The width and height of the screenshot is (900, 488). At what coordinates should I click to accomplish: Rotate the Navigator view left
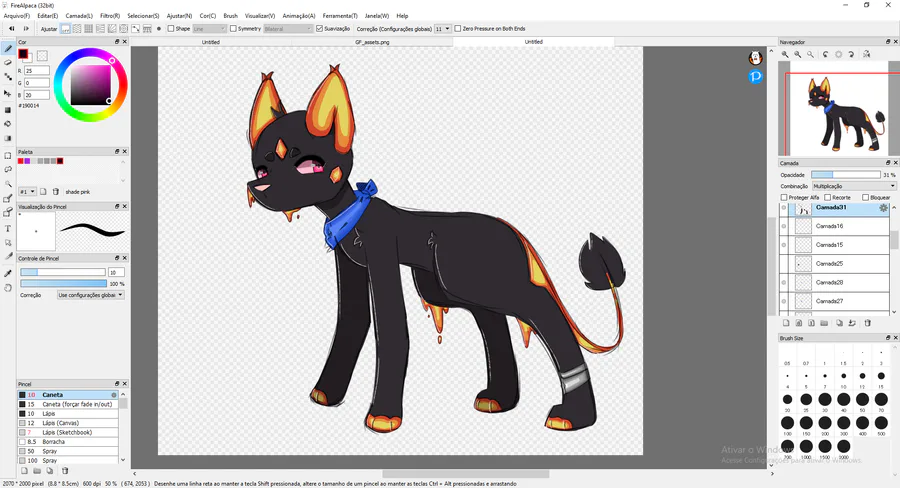(825, 54)
